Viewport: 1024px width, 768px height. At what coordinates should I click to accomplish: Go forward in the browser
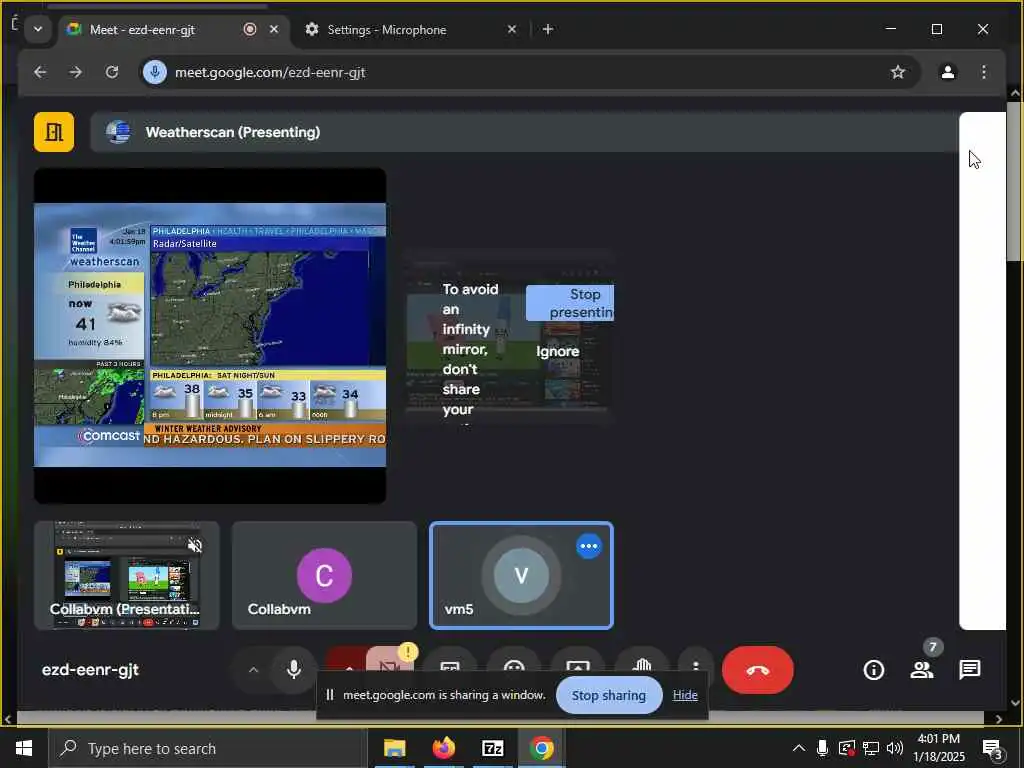(x=76, y=72)
